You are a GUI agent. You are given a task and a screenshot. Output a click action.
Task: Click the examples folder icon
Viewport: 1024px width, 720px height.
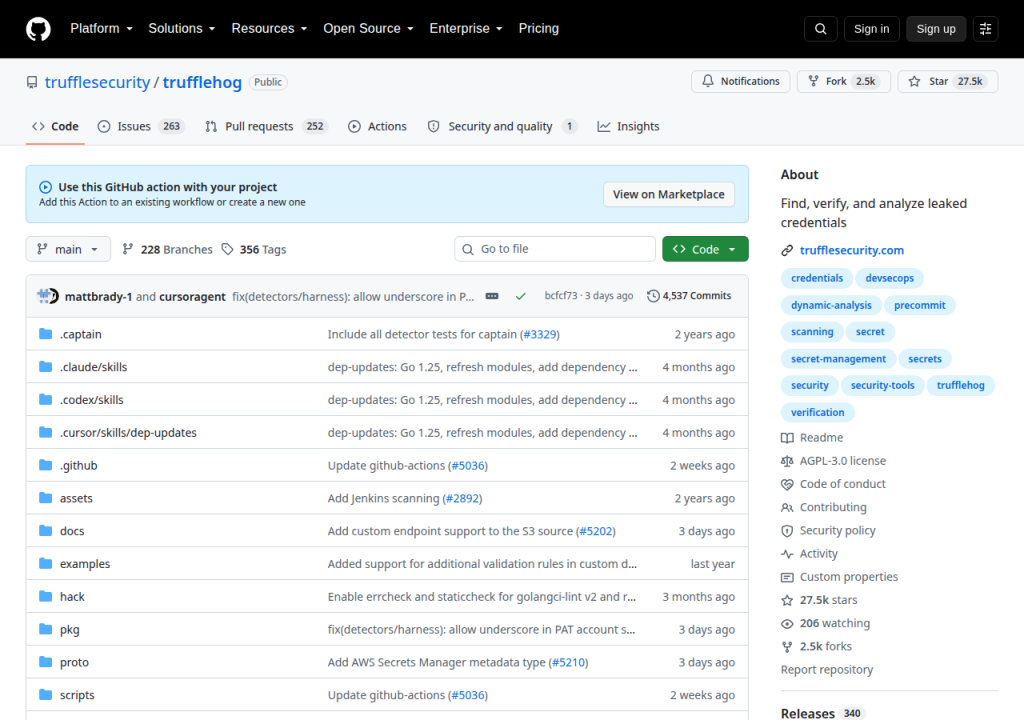45,563
